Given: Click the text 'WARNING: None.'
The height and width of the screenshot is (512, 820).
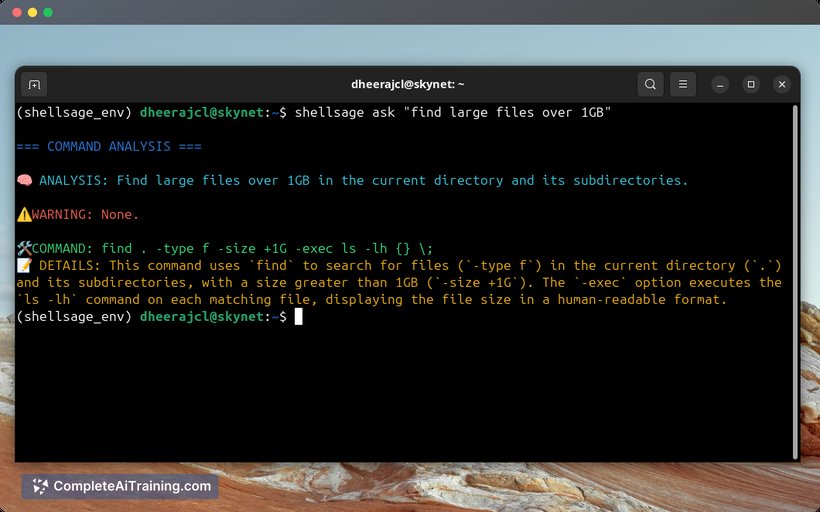Looking at the screenshot, I should click(x=85, y=214).
